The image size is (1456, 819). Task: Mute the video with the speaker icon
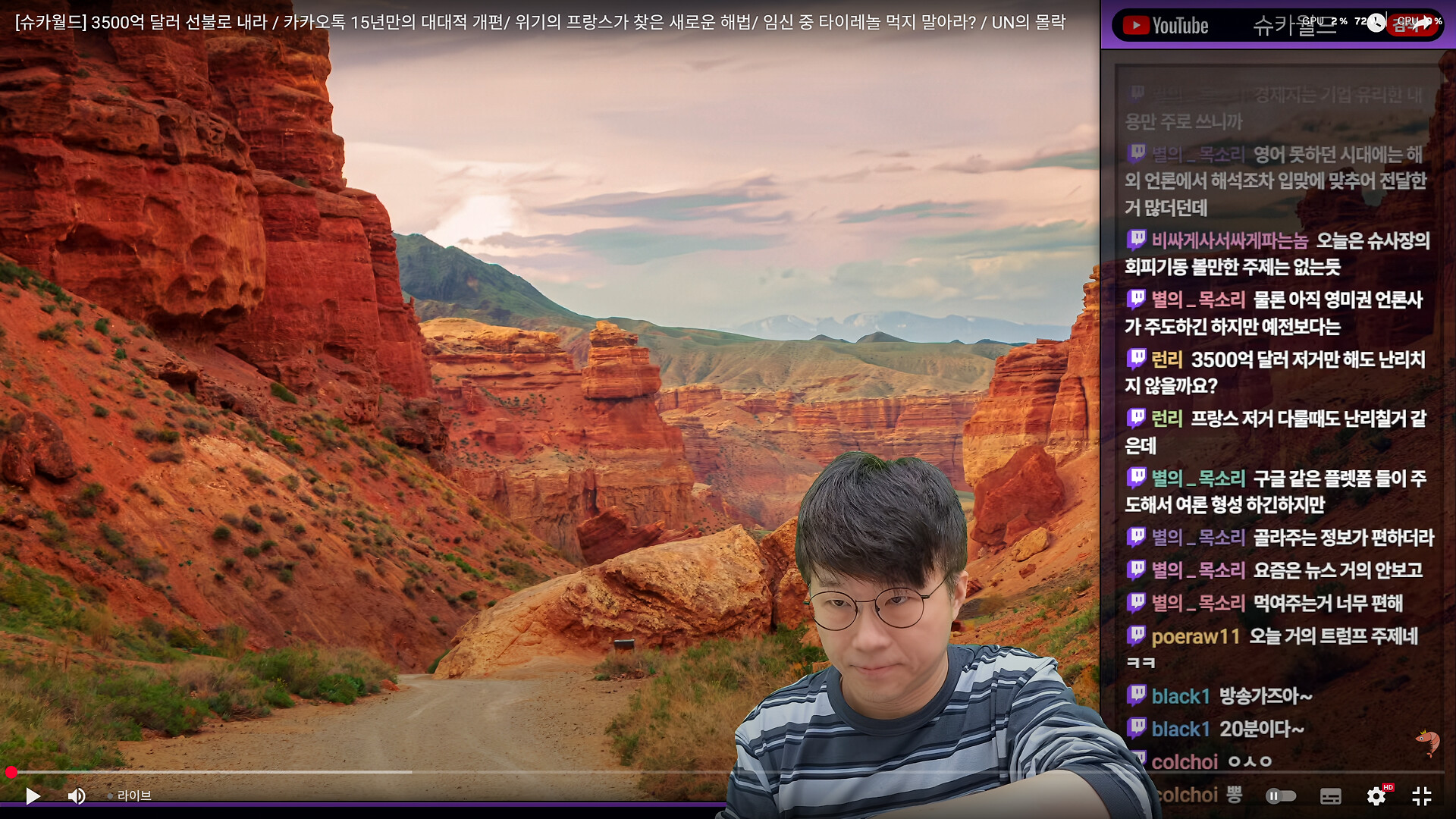coord(76,795)
